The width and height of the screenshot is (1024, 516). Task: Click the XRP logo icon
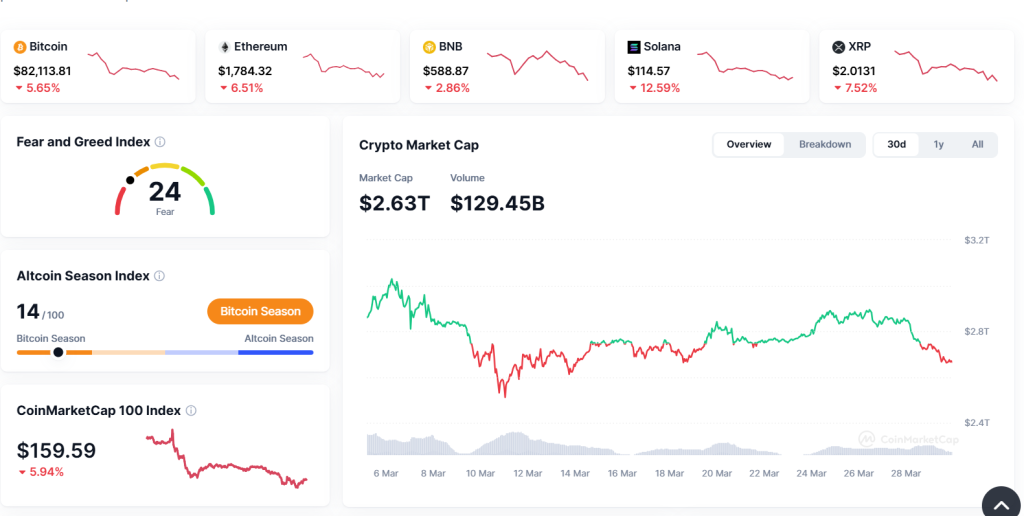click(838, 47)
